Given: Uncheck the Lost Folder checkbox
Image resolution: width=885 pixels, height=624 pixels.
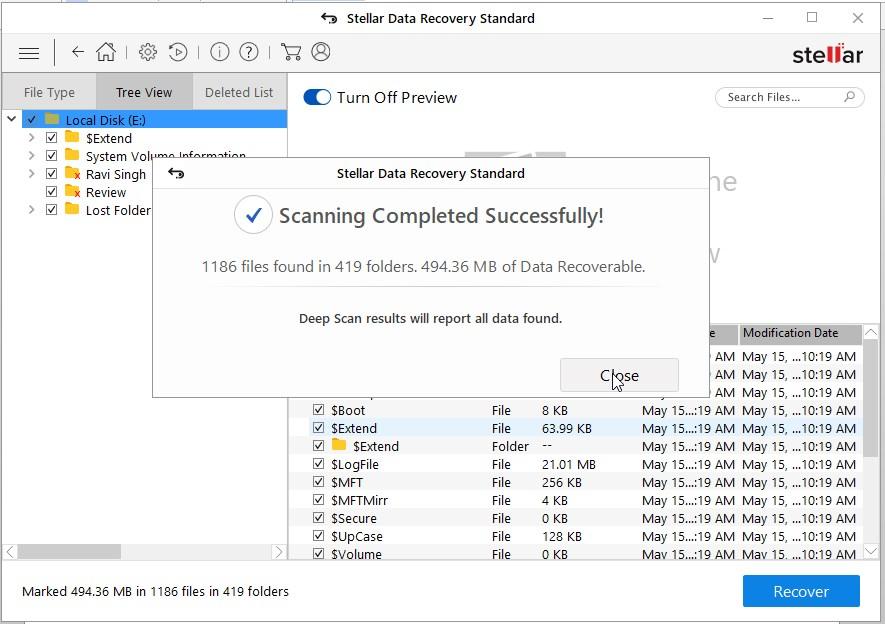Looking at the screenshot, I should point(51,210).
